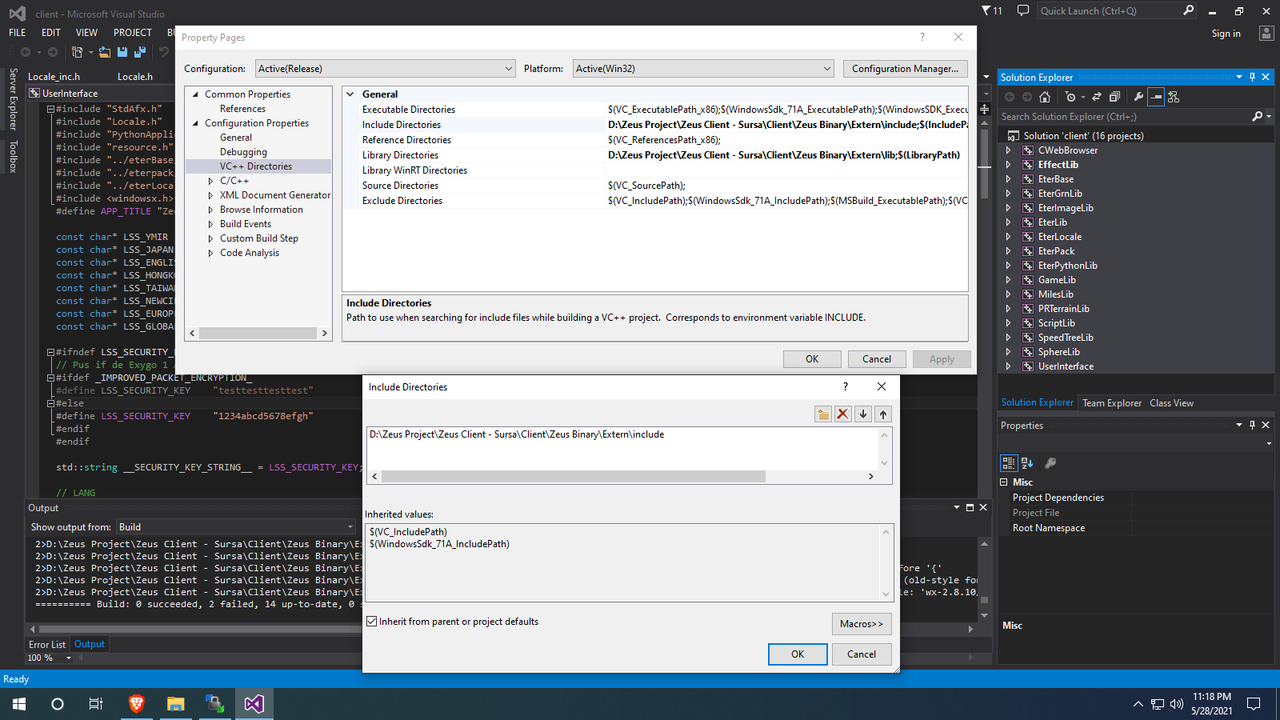The height and width of the screenshot is (720, 1280).
Task: Select the GameLib project in Solution Explorer
Action: point(1057,280)
